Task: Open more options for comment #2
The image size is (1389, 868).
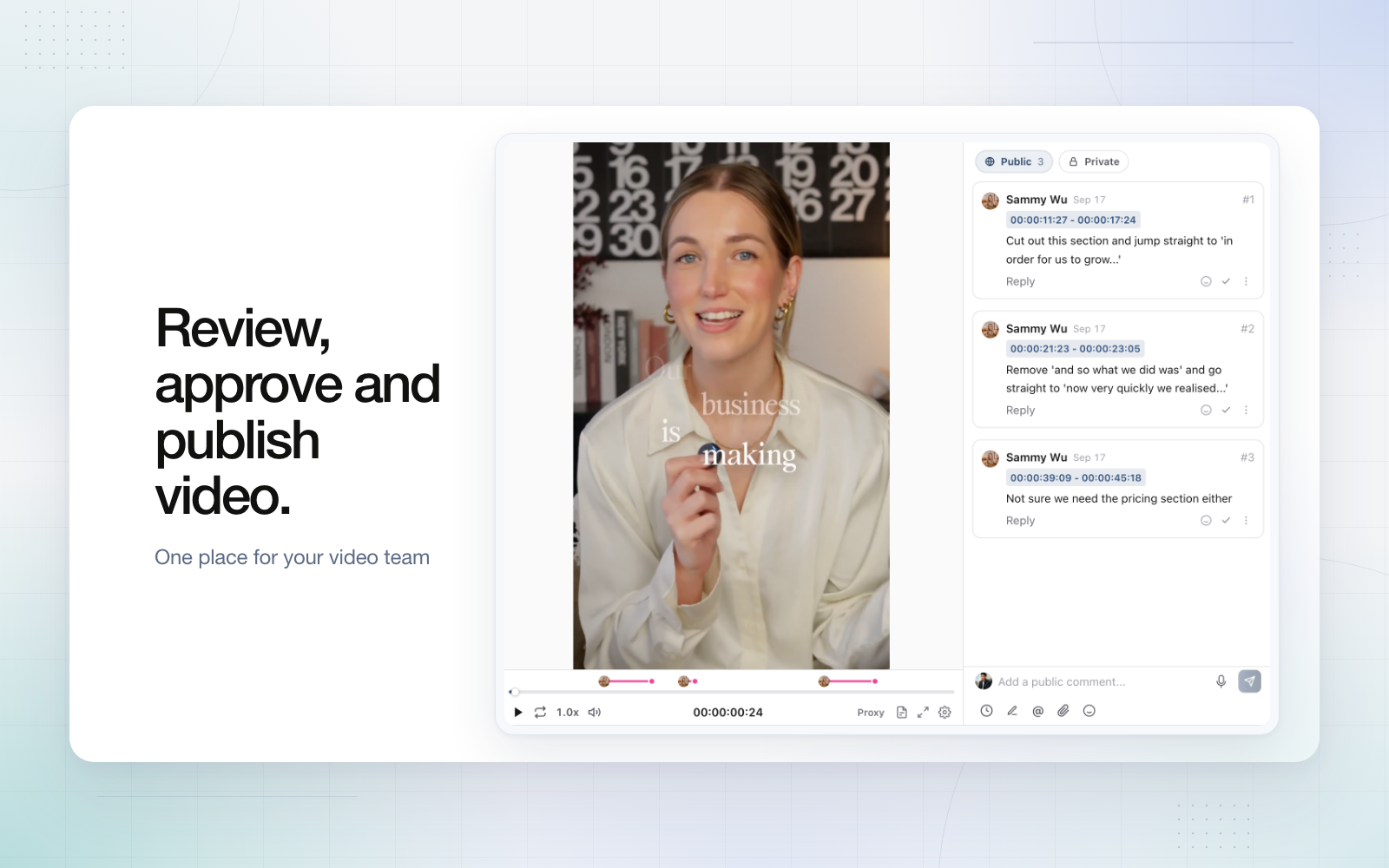Action: 1246,410
